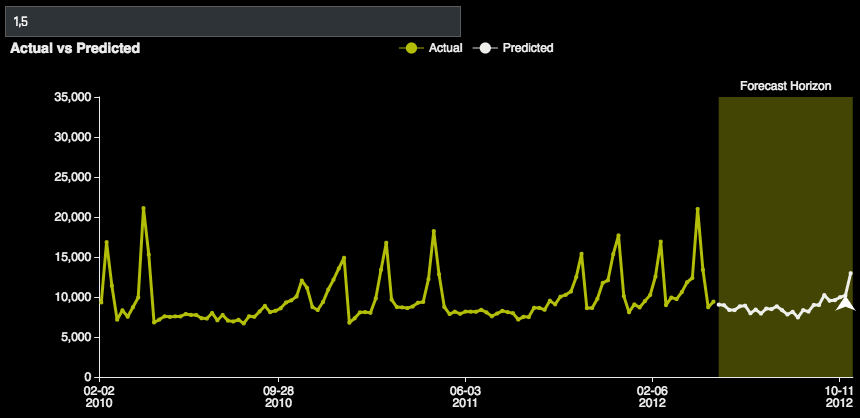
Task: Click the x-axis date 02-02 2010
Action: (100, 397)
